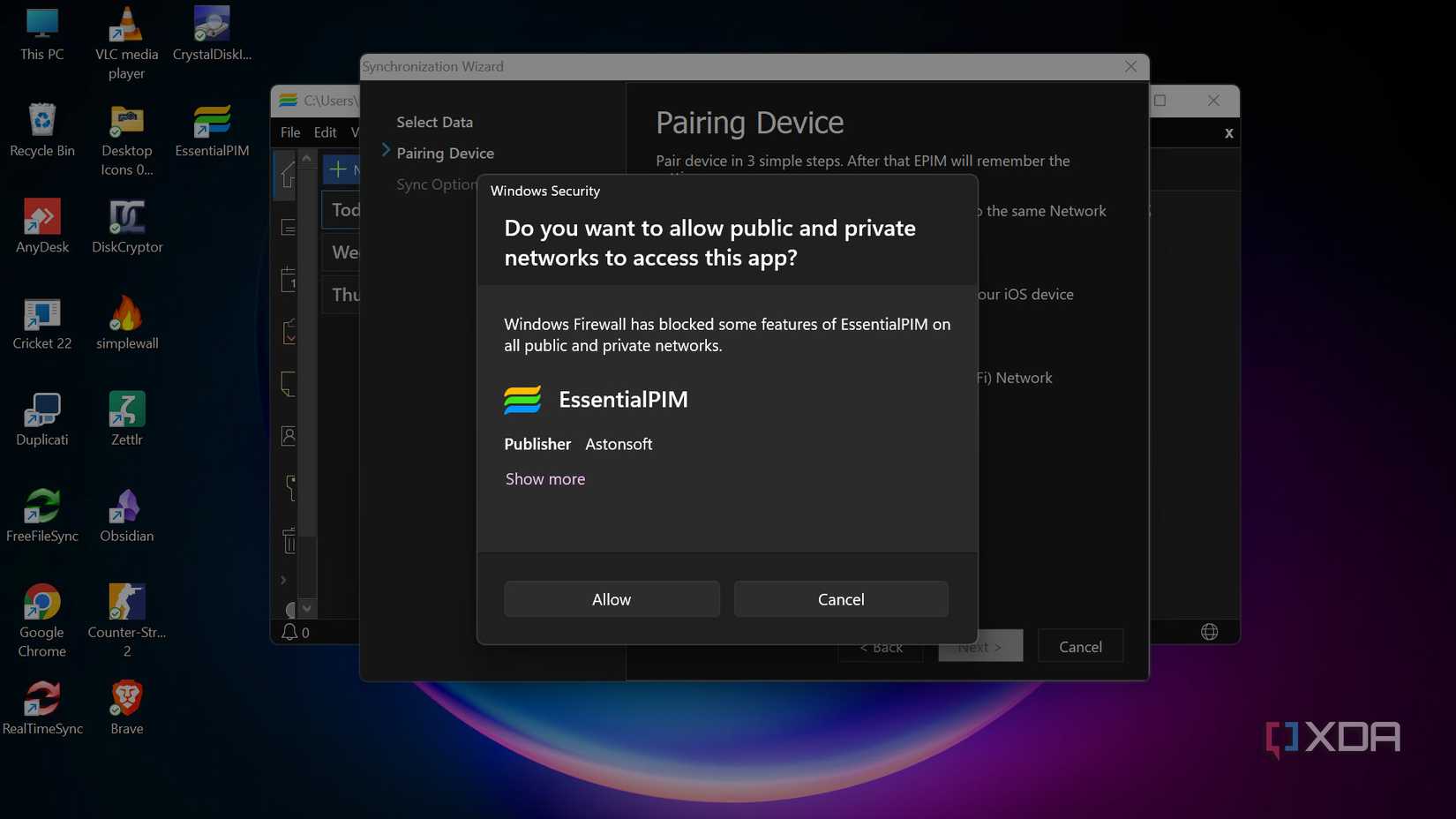Launch EssentialPIM desktop shortcut
This screenshot has height=819, width=1456.
[212, 131]
